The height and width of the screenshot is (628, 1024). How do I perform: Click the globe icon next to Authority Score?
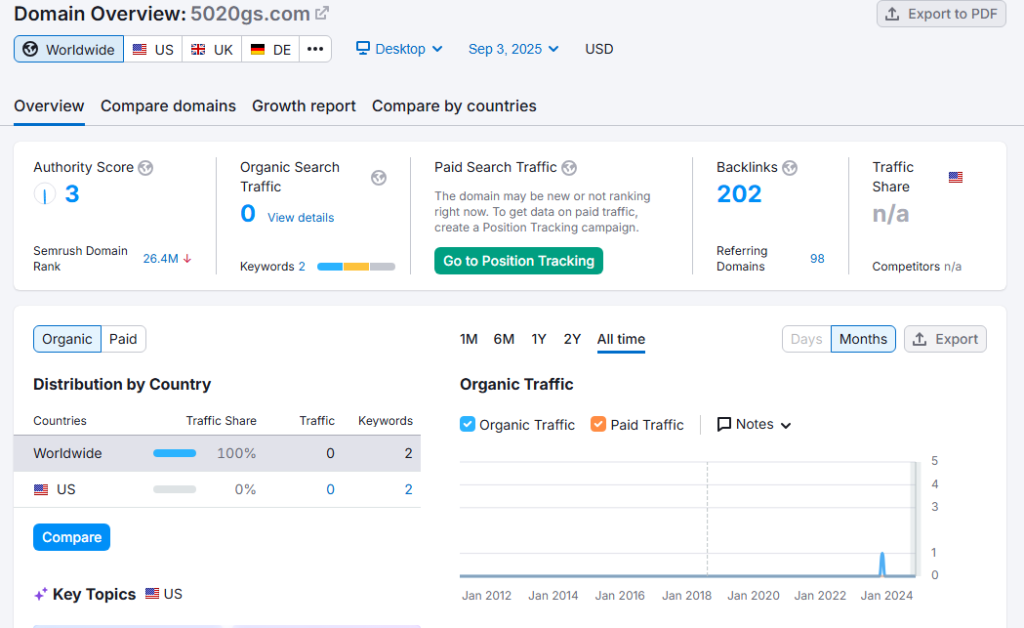(x=146, y=168)
